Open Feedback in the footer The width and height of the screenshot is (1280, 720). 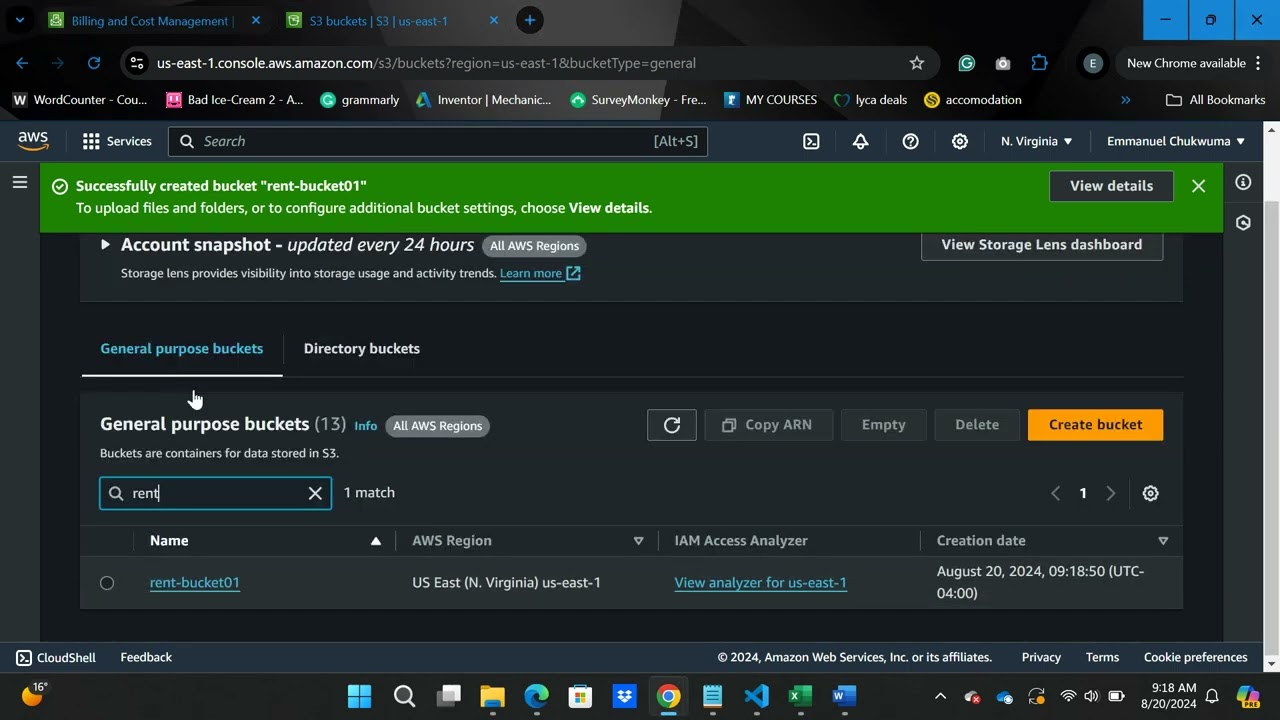[x=146, y=658]
